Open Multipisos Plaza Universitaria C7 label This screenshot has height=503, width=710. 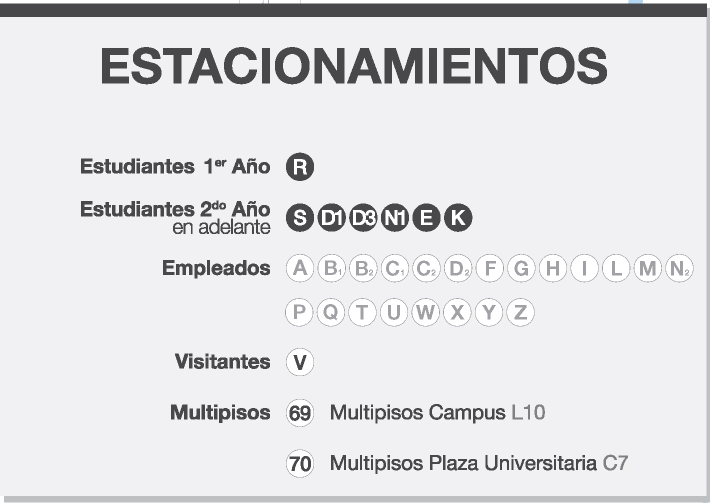pos(479,463)
